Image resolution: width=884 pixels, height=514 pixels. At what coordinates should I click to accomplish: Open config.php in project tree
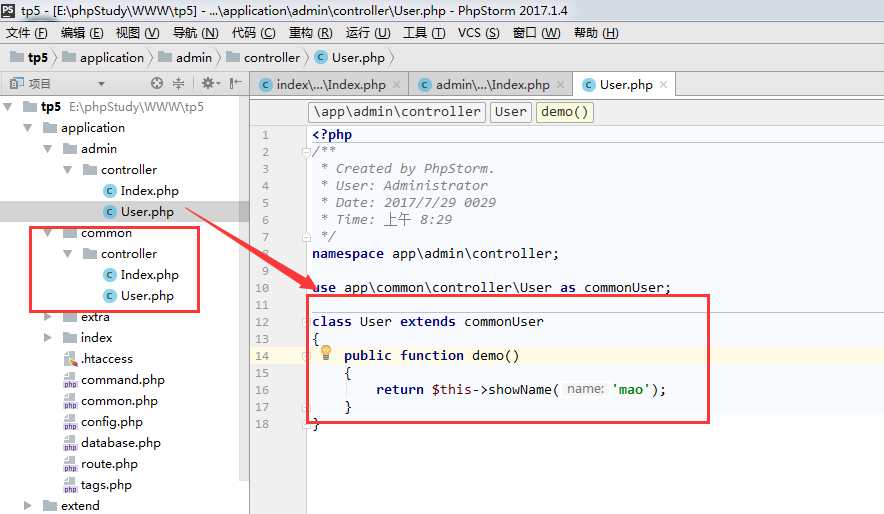coord(112,422)
